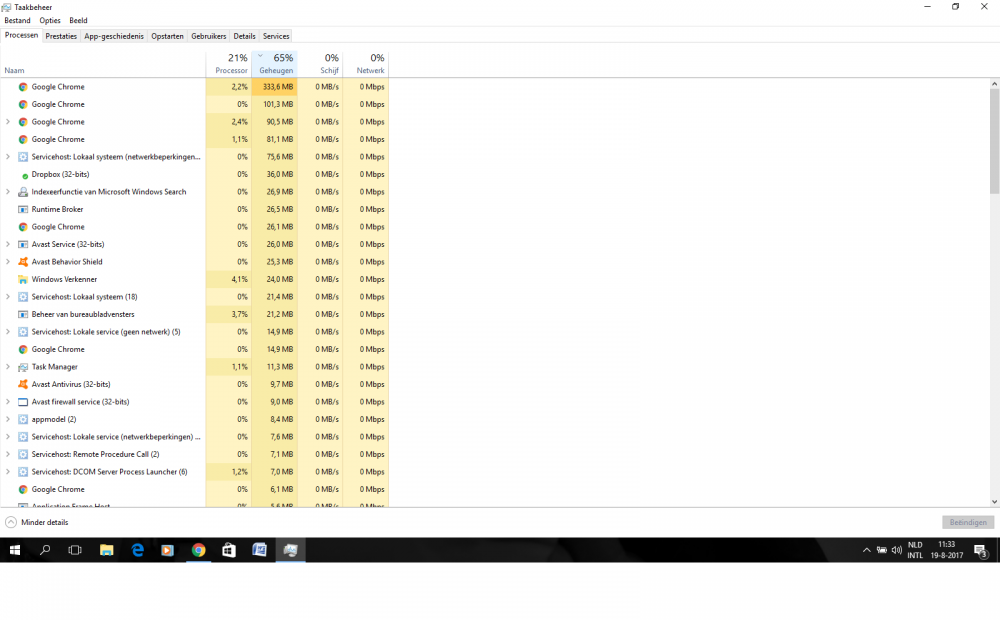This screenshot has width=1000, height=620.
Task: Click the Runtime Broker process icon
Action: tap(23, 209)
